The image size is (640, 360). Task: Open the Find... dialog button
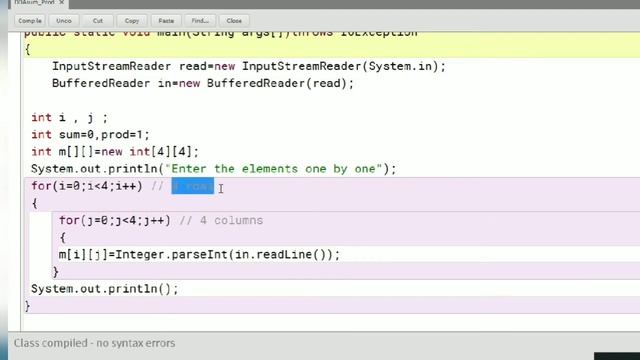[x=200, y=20]
